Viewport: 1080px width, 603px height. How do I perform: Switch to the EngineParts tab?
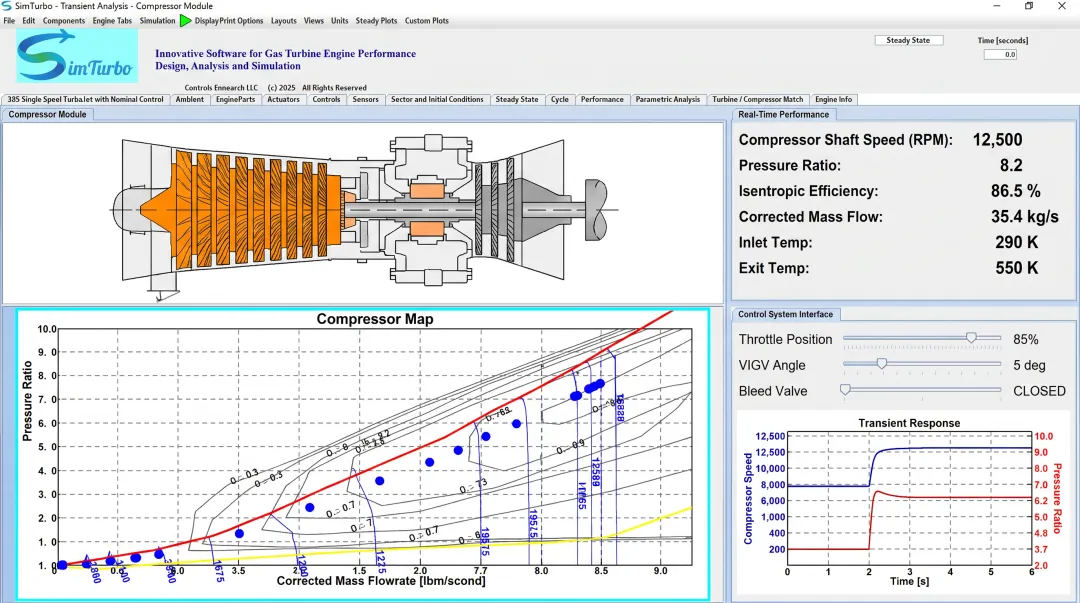pos(235,99)
